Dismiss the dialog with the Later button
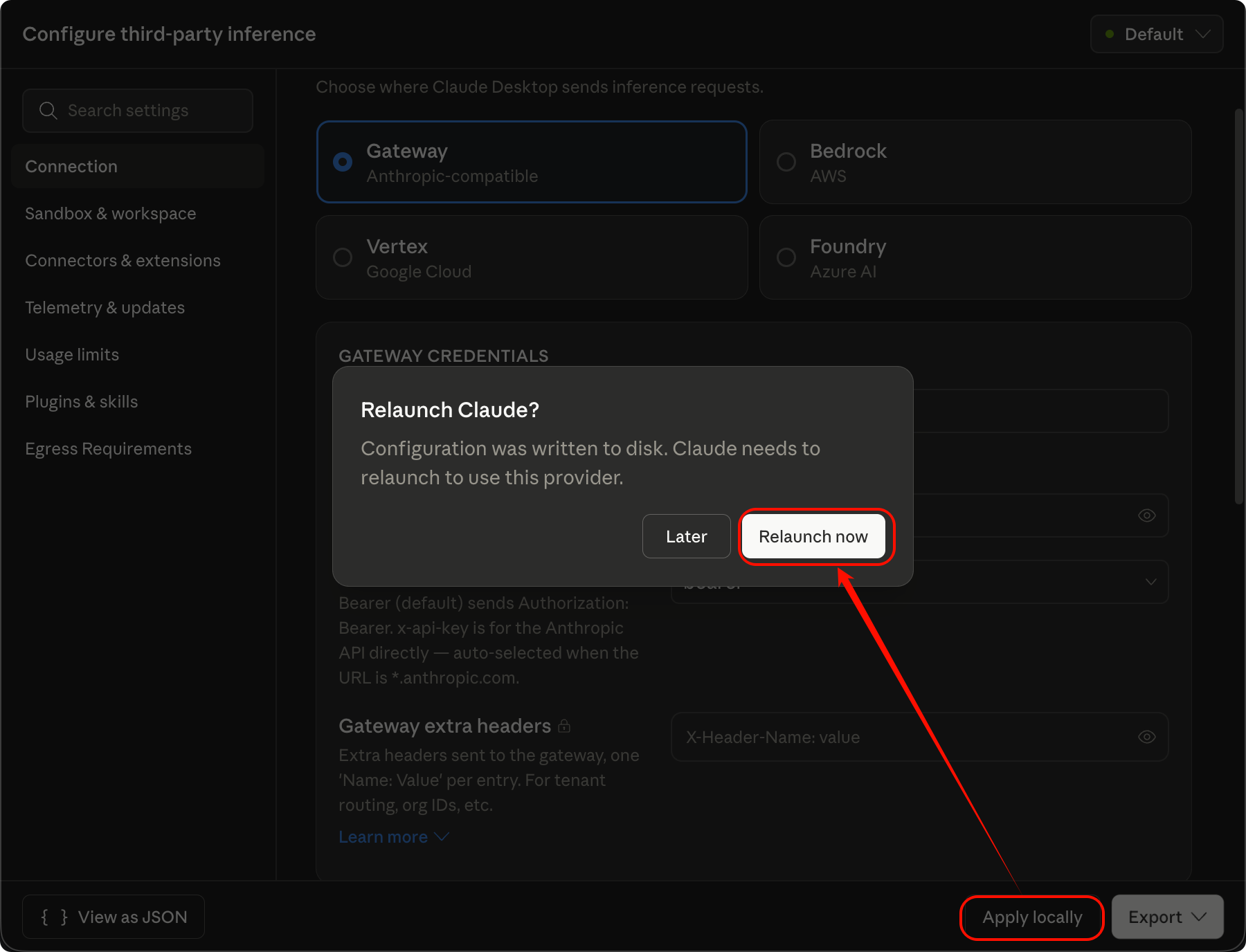The height and width of the screenshot is (952, 1246). [686, 536]
